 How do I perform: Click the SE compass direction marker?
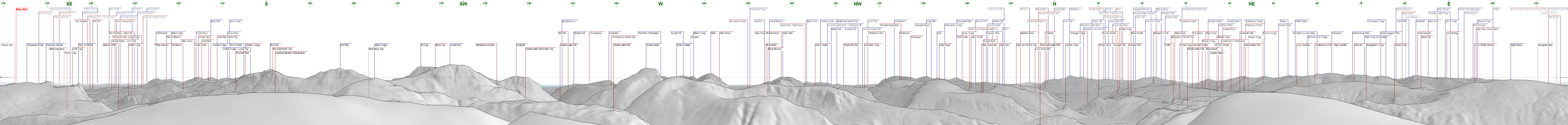[69, 4]
